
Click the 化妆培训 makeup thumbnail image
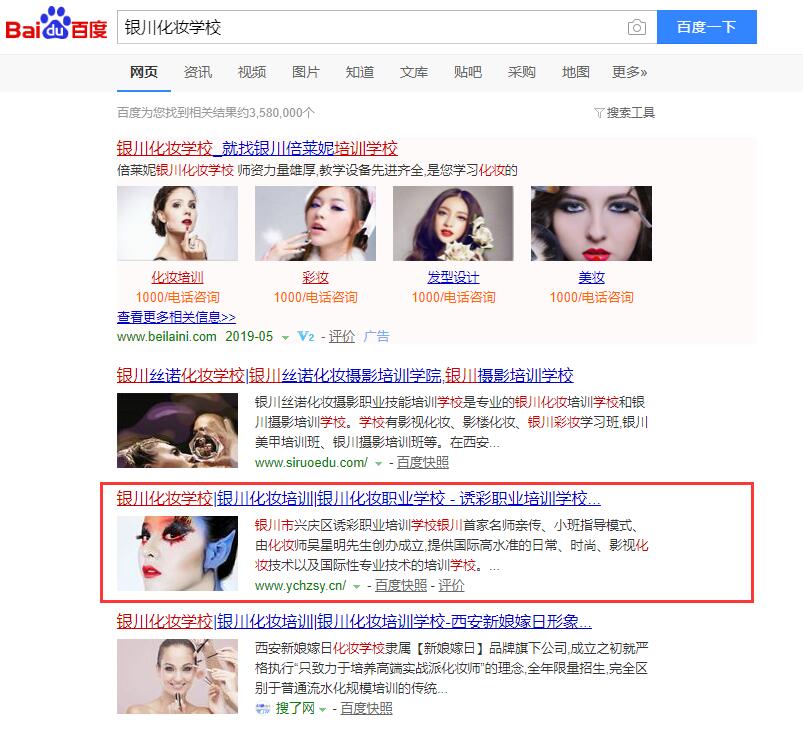pyautogui.click(x=177, y=223)
